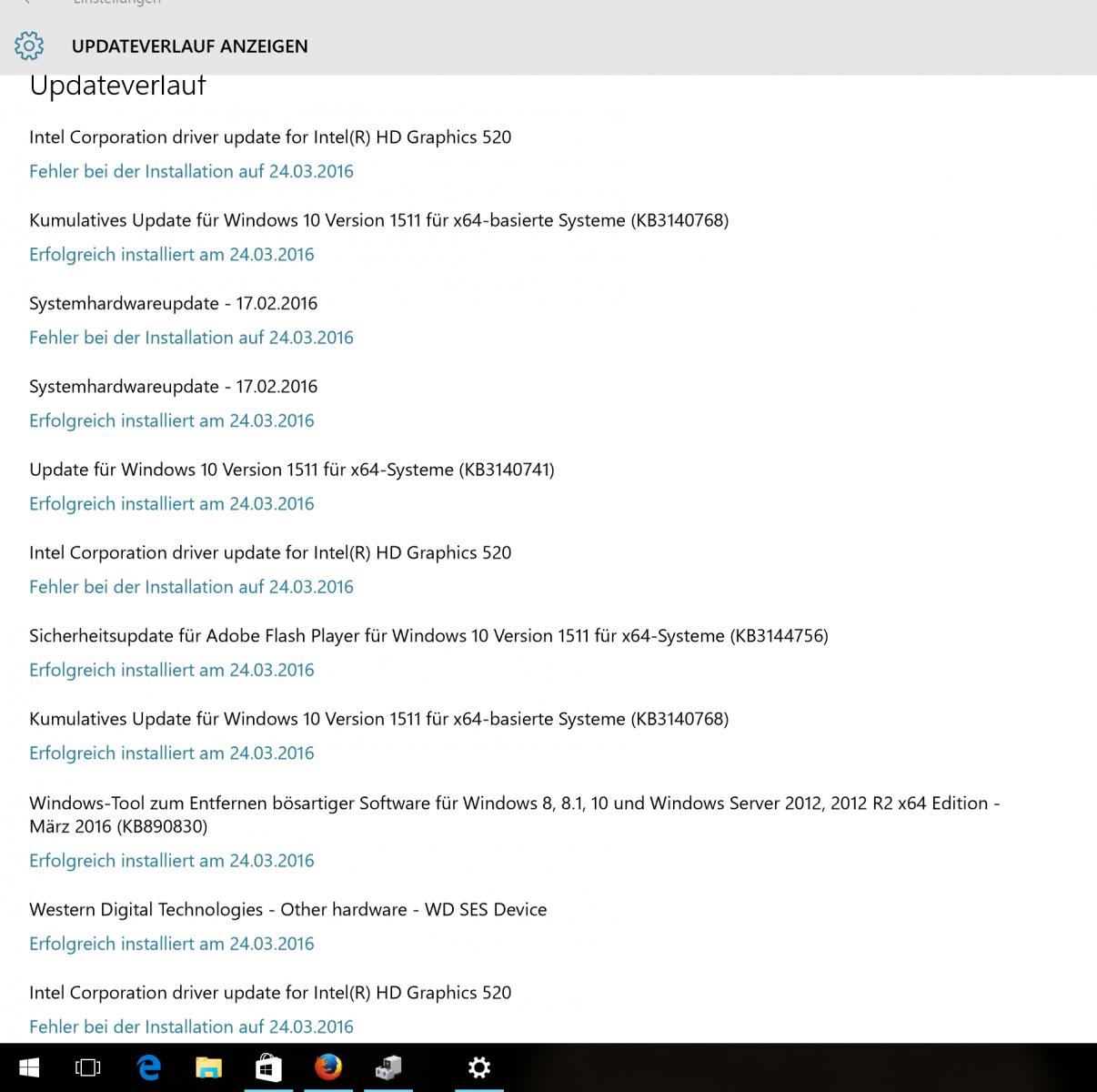Click the UPDATEVERLAUF ANZEIGEN title
Screen dimensions: 1097x1092
[x=189, y=46]
